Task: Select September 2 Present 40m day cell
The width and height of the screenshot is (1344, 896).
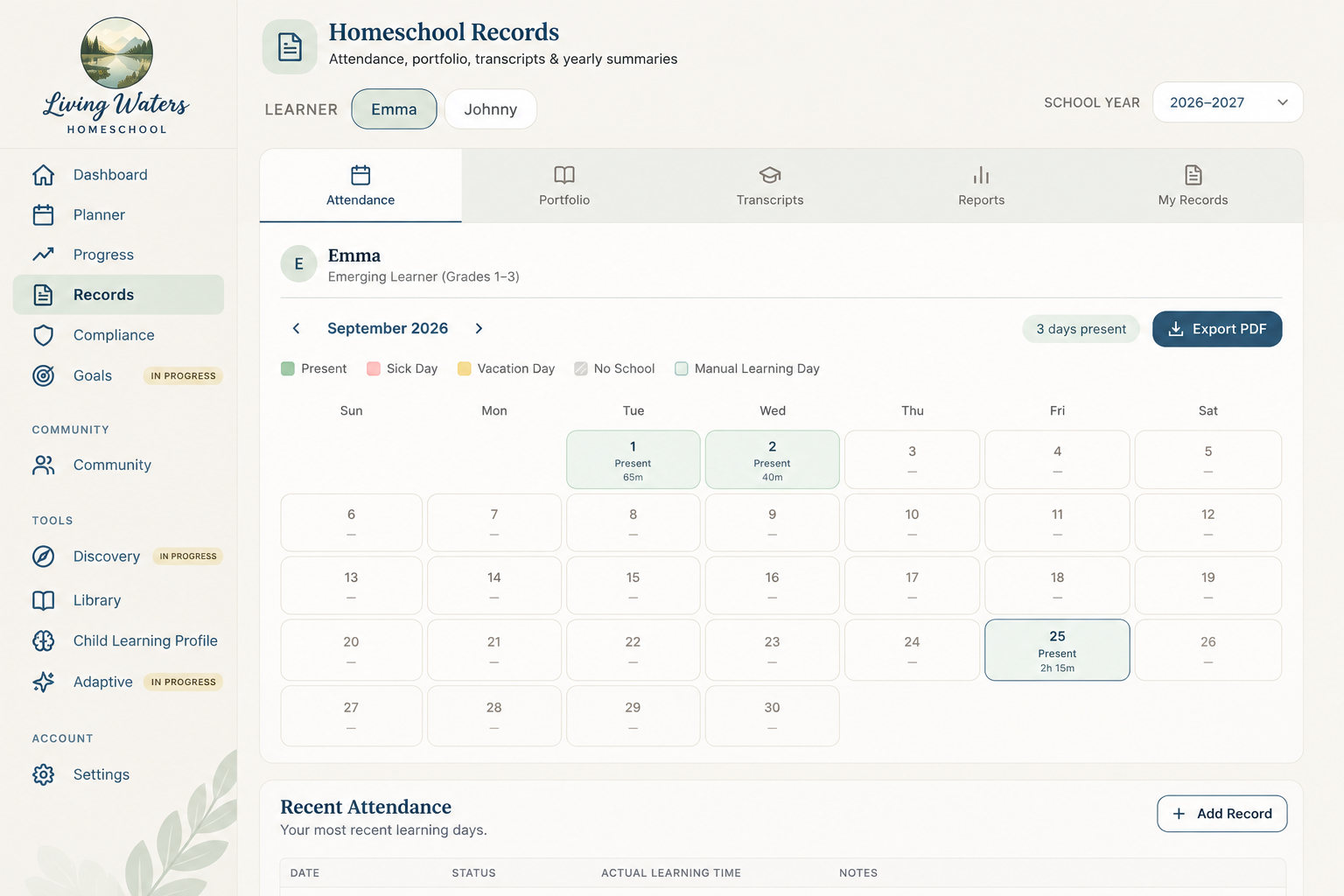Action: pyautogui.click(x=772, y=459)
